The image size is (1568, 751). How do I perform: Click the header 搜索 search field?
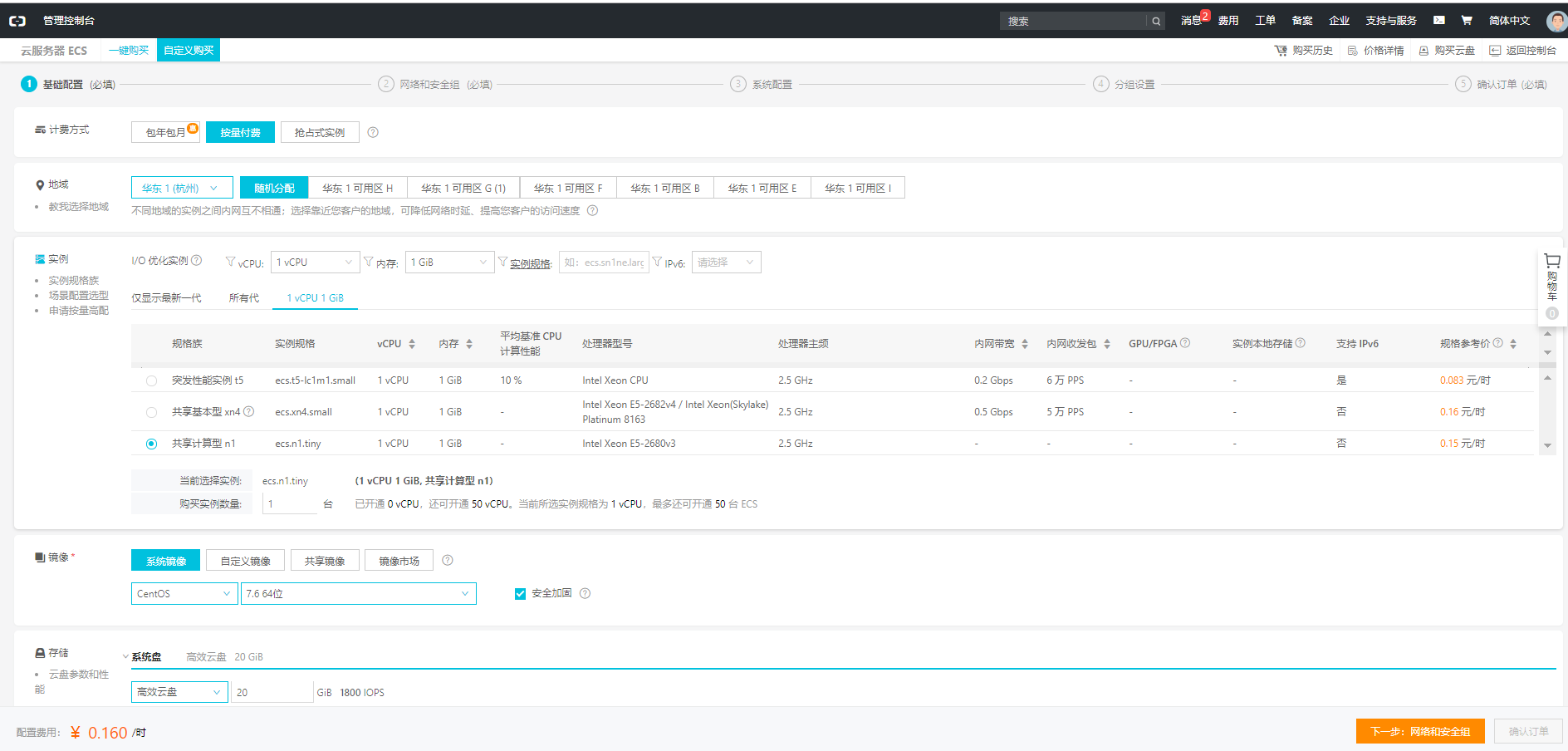click(x=1074, y=21)
